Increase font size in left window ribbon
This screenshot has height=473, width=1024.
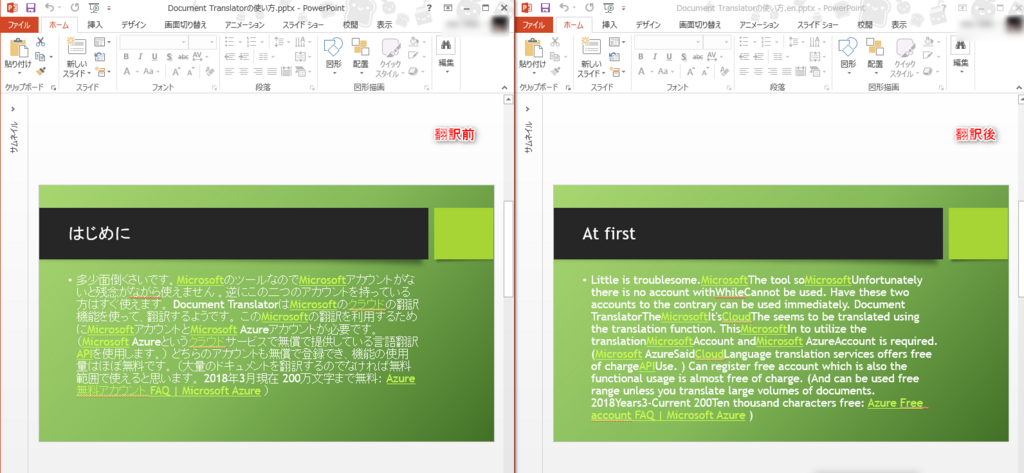[175, 71]
